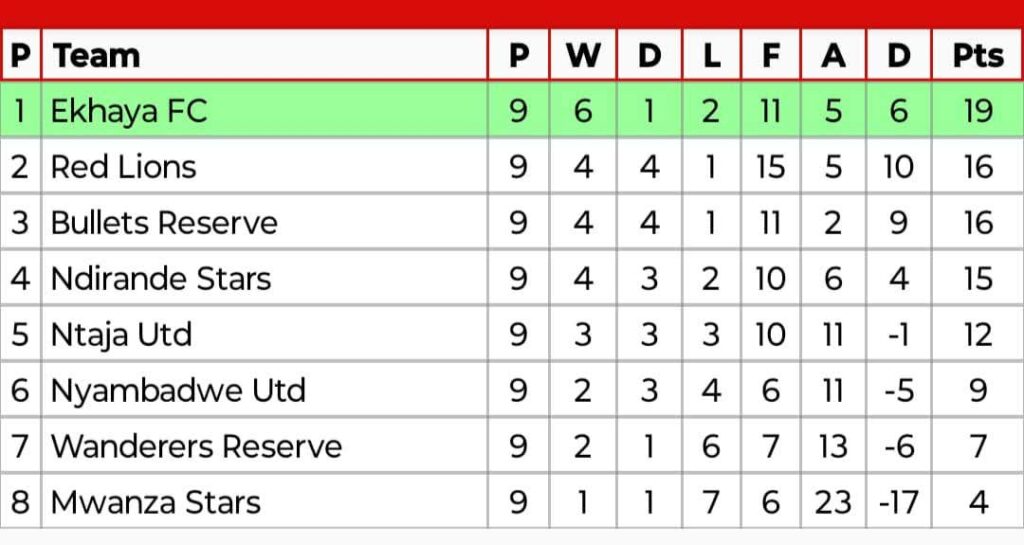Click the Team column header
Viewport: 1024px width, 545px height.
[x=97, y=55]
